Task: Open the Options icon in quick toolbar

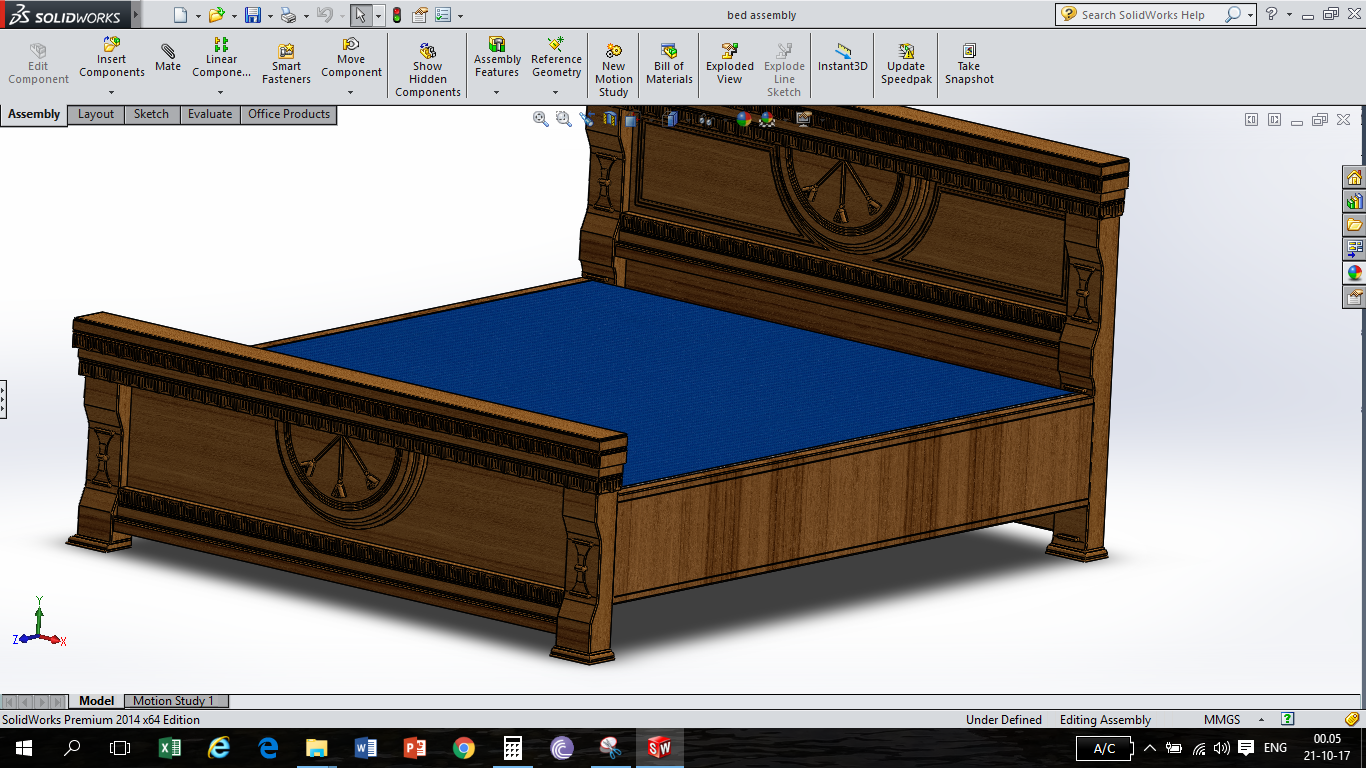Action: pyautogui.click(x=443, y=15)
